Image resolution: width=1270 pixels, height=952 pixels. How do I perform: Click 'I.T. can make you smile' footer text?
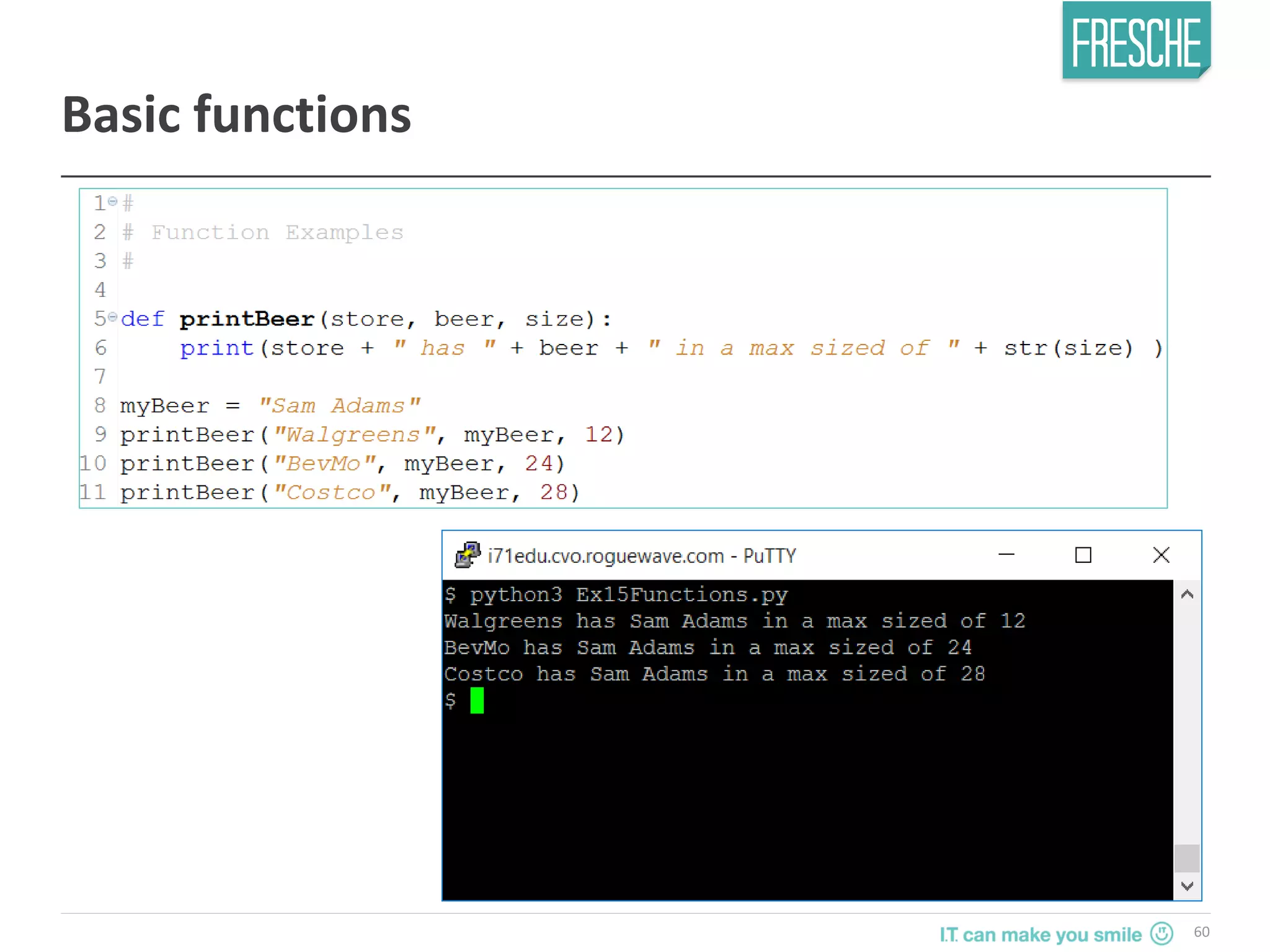point(1040,935)
